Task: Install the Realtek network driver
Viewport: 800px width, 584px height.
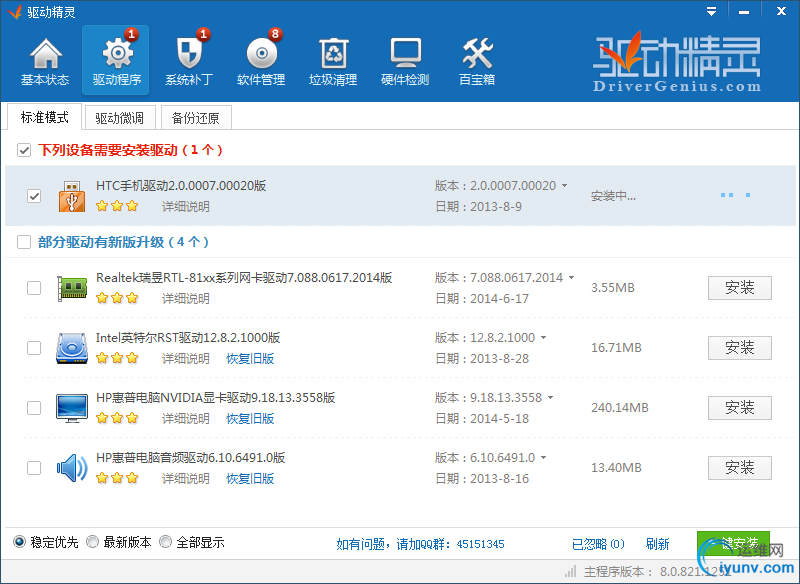Action: pos(739,288)
